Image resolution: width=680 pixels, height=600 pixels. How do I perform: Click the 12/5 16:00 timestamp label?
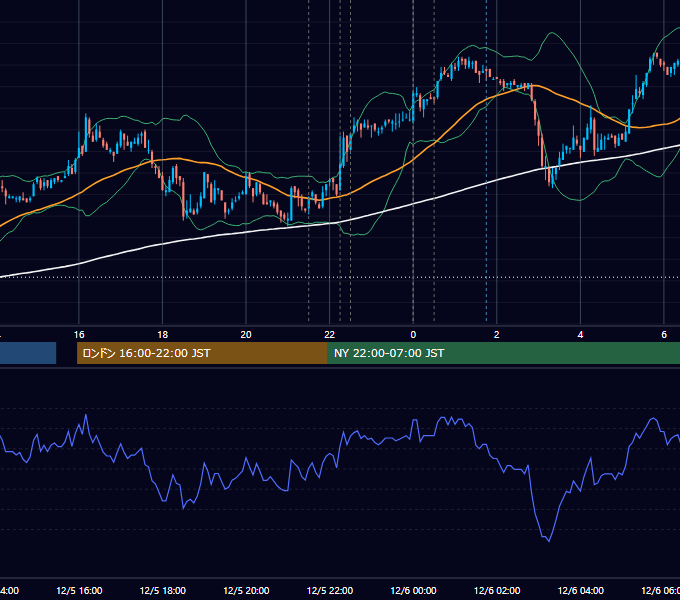[79, 591]
